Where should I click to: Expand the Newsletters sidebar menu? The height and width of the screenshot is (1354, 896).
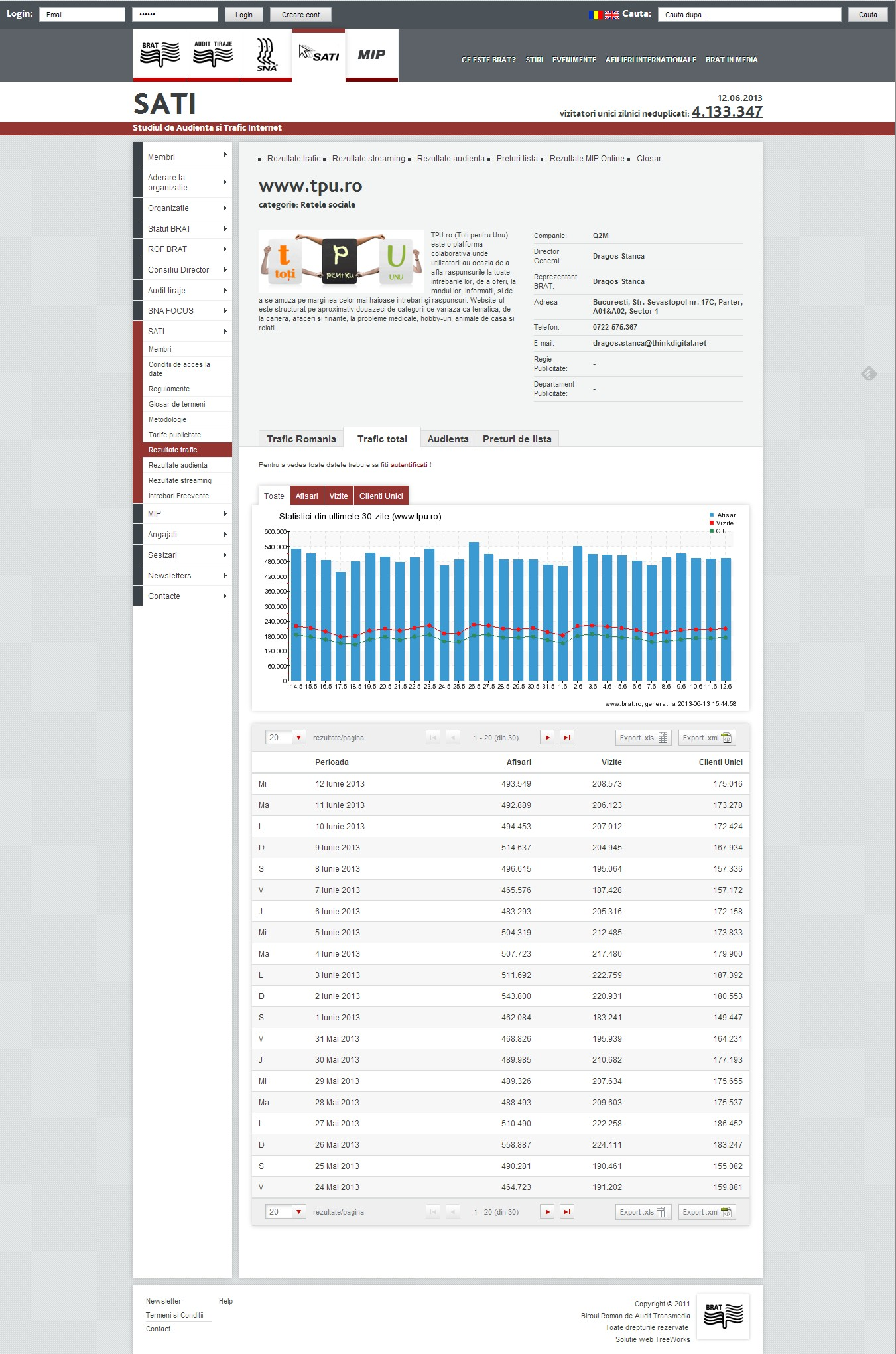pos(182,576)
